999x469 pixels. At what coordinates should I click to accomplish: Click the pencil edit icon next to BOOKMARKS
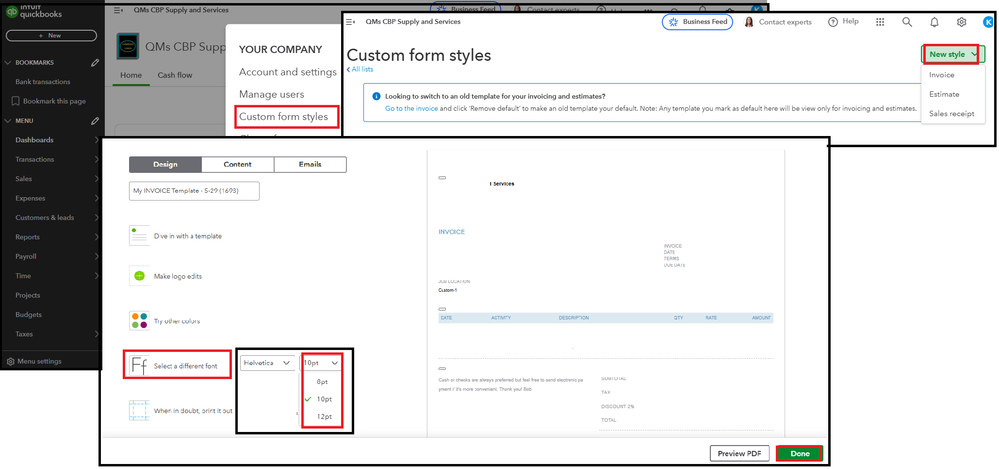[95, 62]
